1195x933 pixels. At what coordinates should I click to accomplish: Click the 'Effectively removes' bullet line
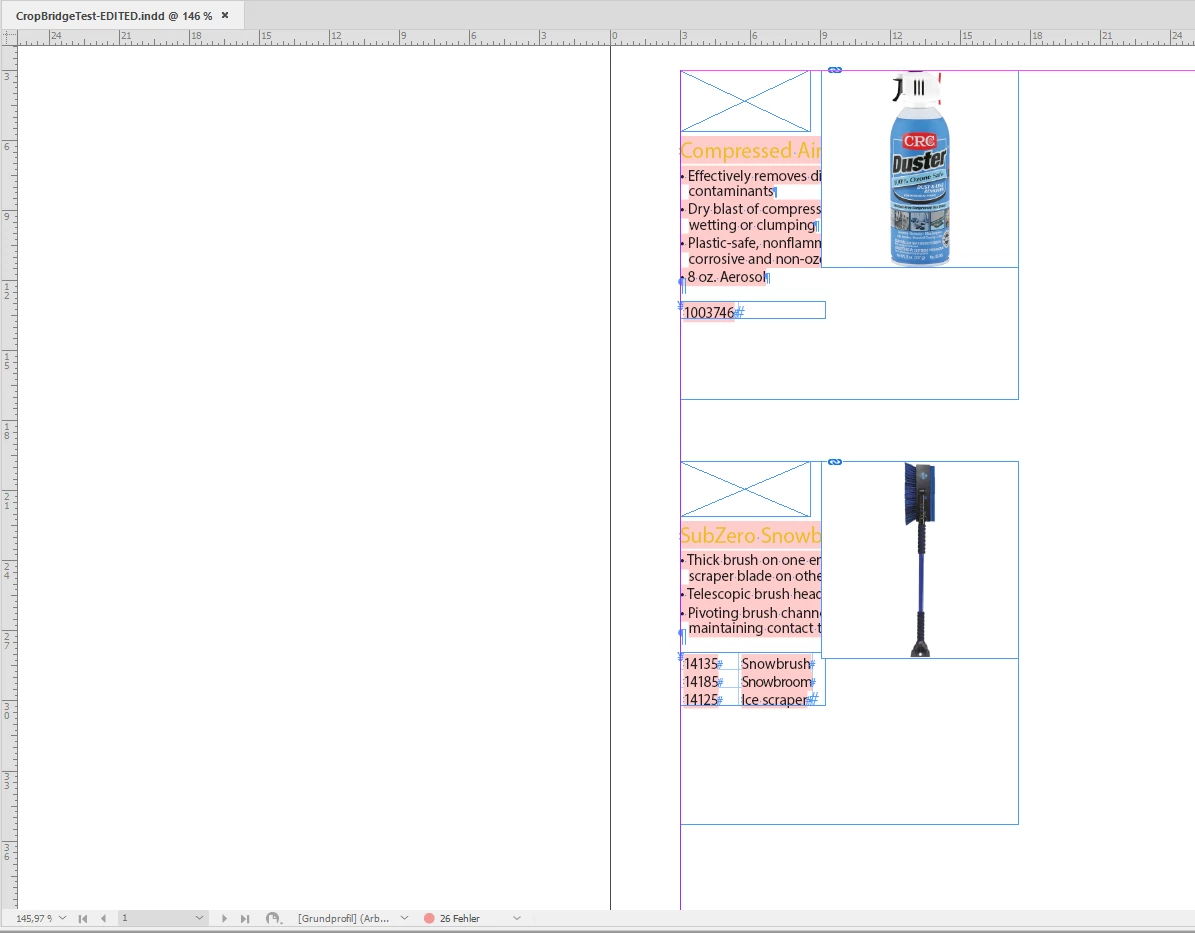(751, 176)
